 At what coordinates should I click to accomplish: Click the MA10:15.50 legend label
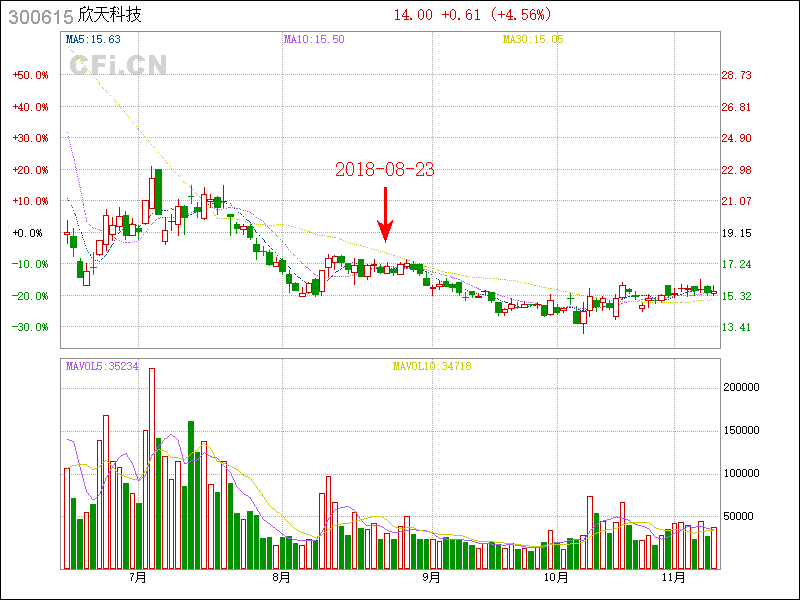coord(314,39)
